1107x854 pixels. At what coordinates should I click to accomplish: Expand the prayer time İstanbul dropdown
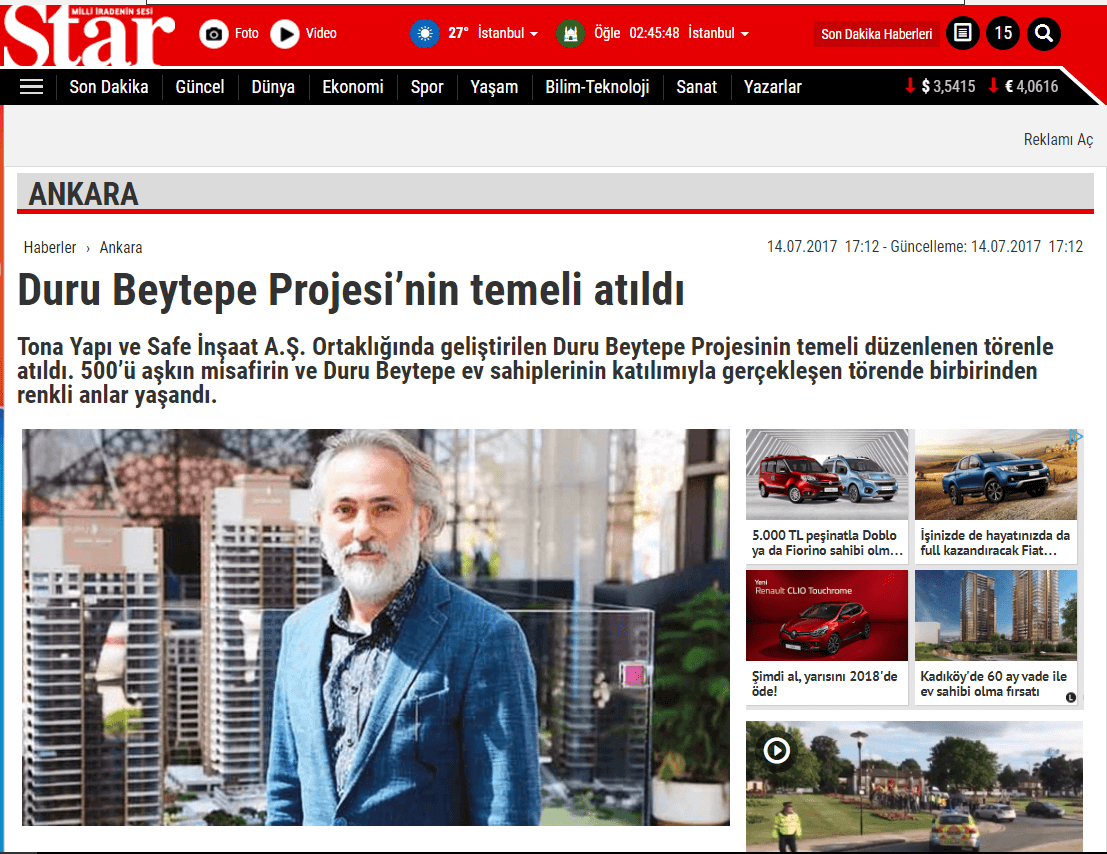[x=718, y=33]
